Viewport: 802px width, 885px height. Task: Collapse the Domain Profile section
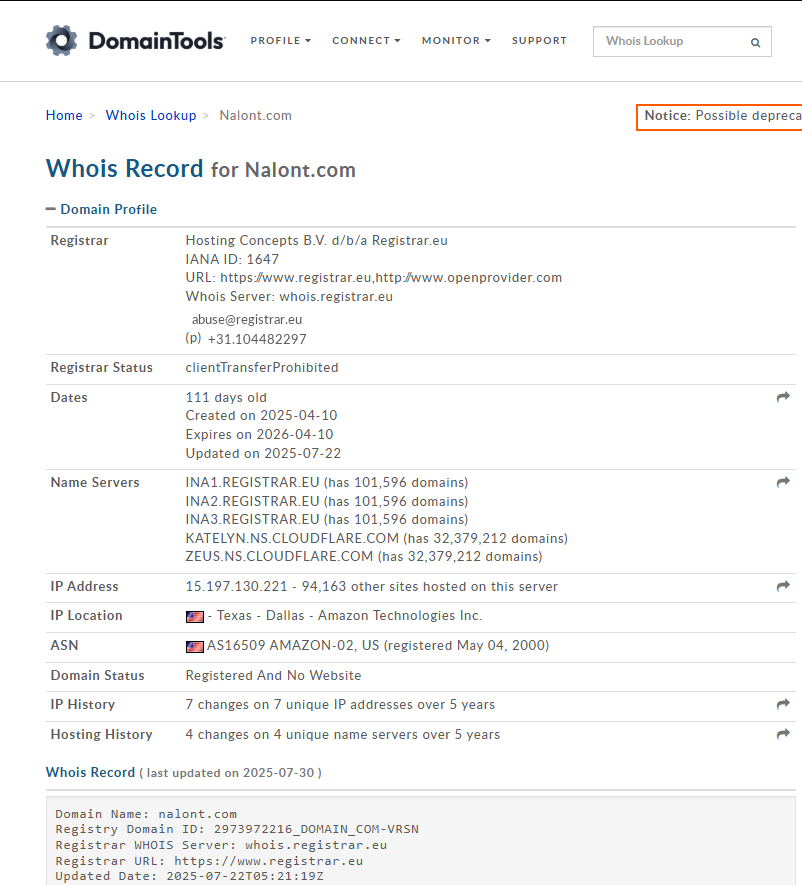coord(101,209)
